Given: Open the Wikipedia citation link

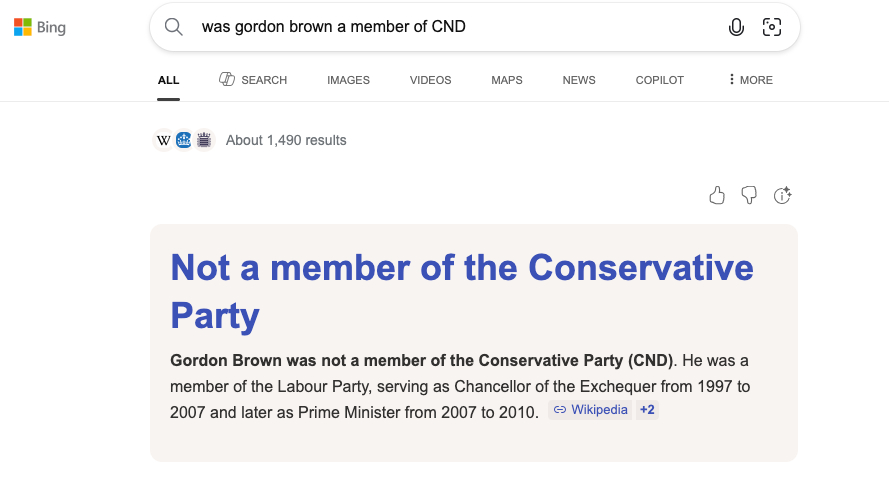Looking at the screenshot, I should pos(591,410).
